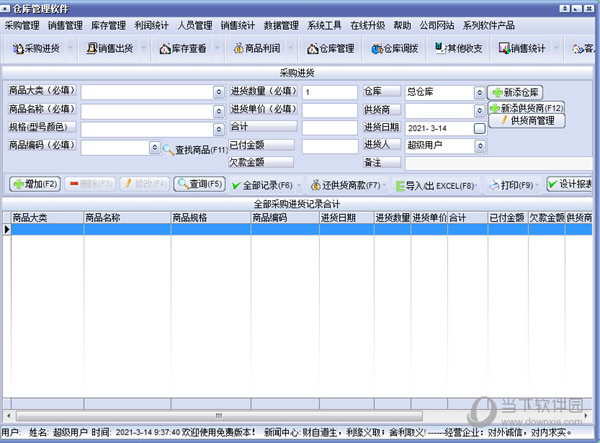The image size is (600, 443).
Task: Click 已付金额 input field
Action: (329, 146)
